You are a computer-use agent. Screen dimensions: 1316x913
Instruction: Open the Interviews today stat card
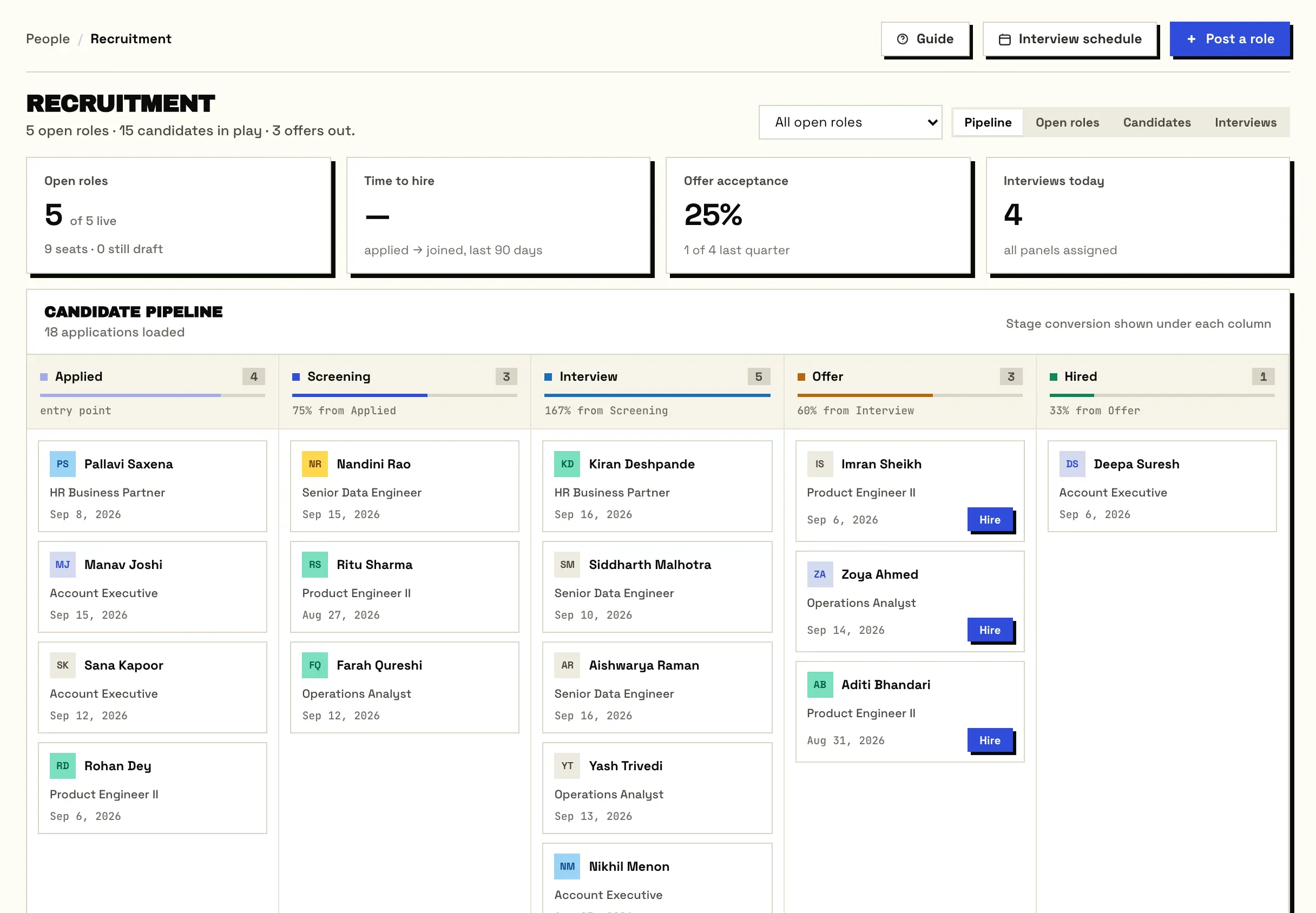1138,216
